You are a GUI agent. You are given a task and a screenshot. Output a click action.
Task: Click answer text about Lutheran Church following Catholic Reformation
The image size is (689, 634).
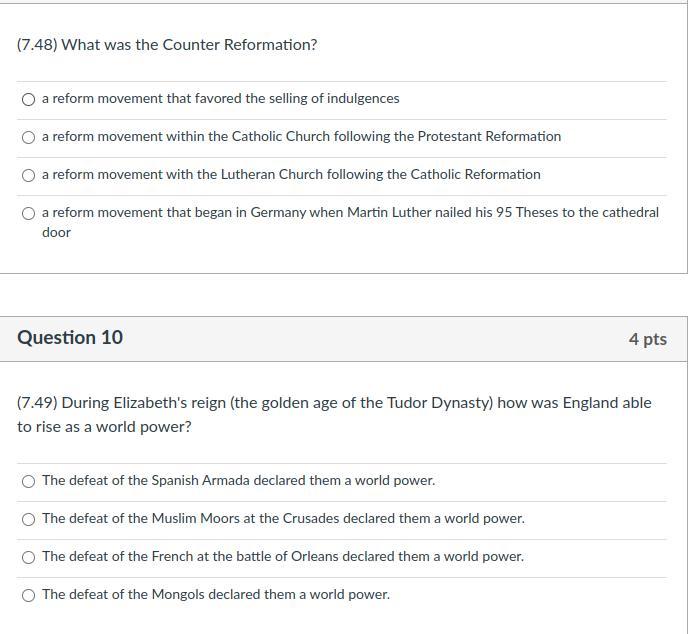tap(291, 174)
